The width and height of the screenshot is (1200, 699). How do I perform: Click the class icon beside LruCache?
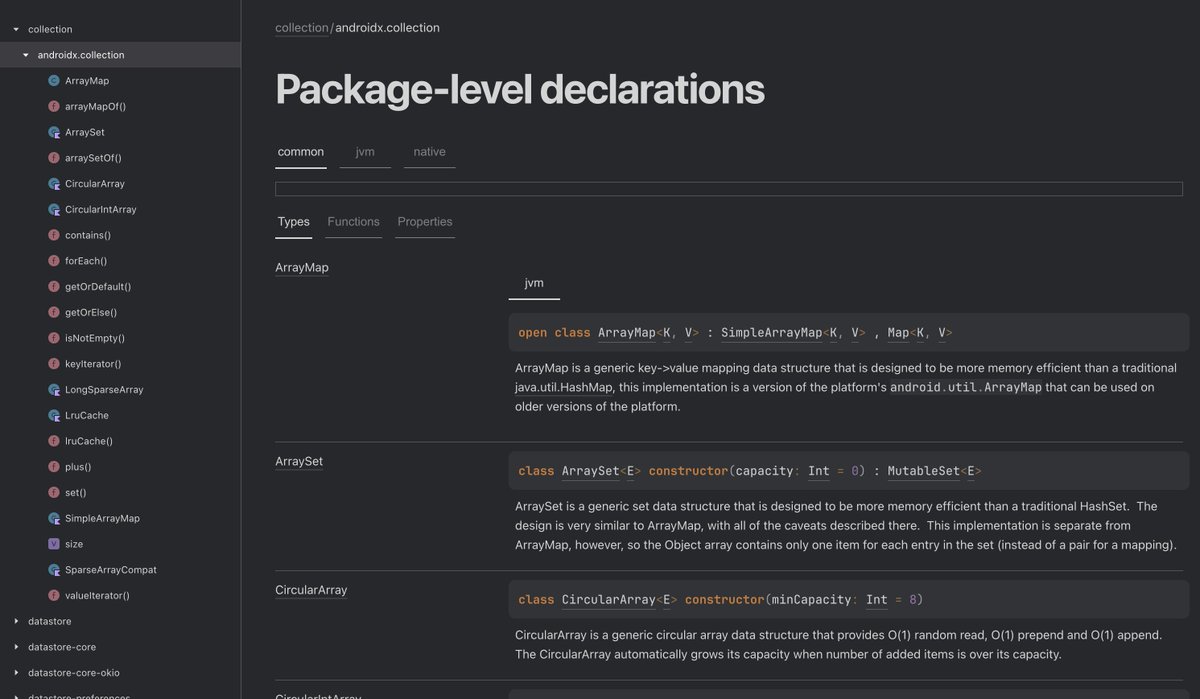(x=54, y=415)
